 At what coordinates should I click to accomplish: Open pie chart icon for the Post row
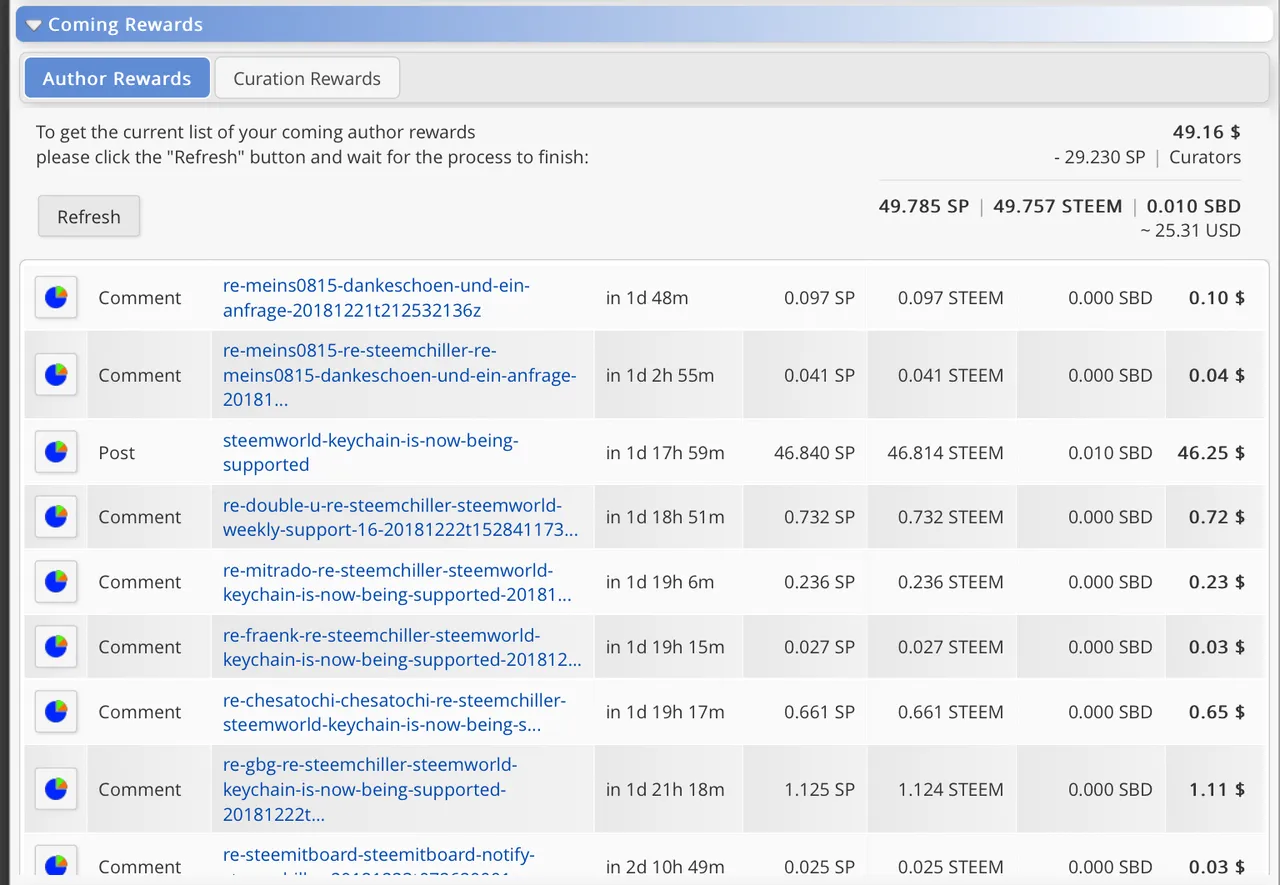[x=56, y=453]
